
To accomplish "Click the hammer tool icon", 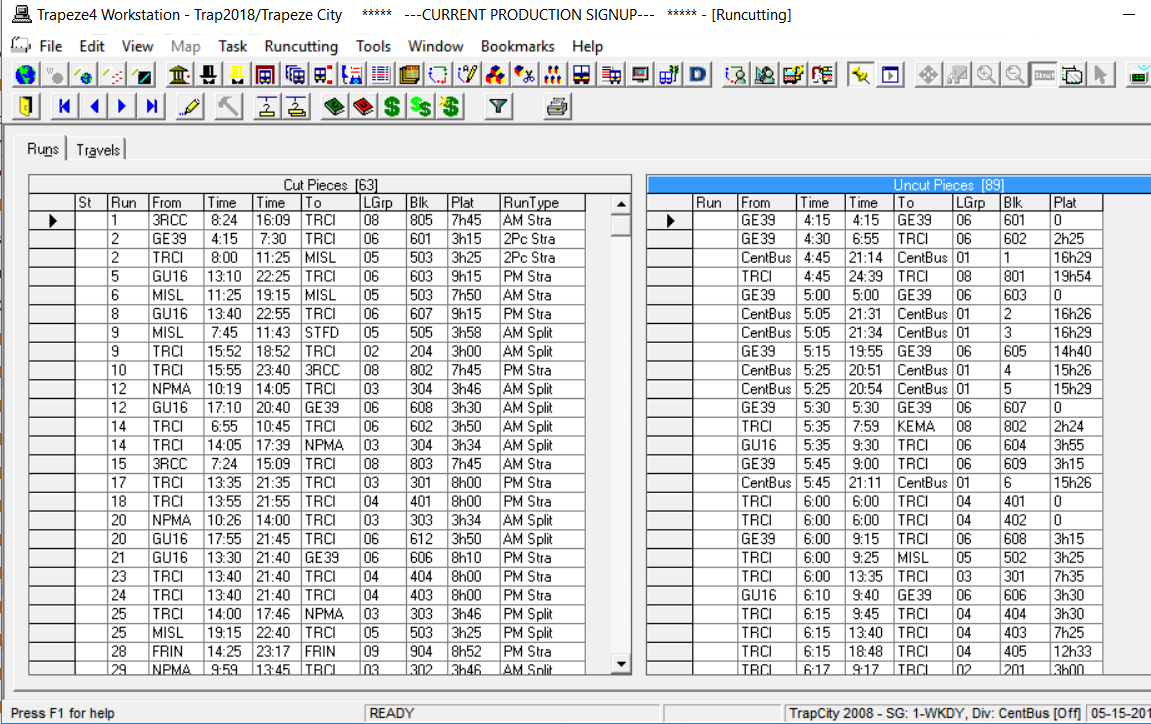I will tap(226, 106).
